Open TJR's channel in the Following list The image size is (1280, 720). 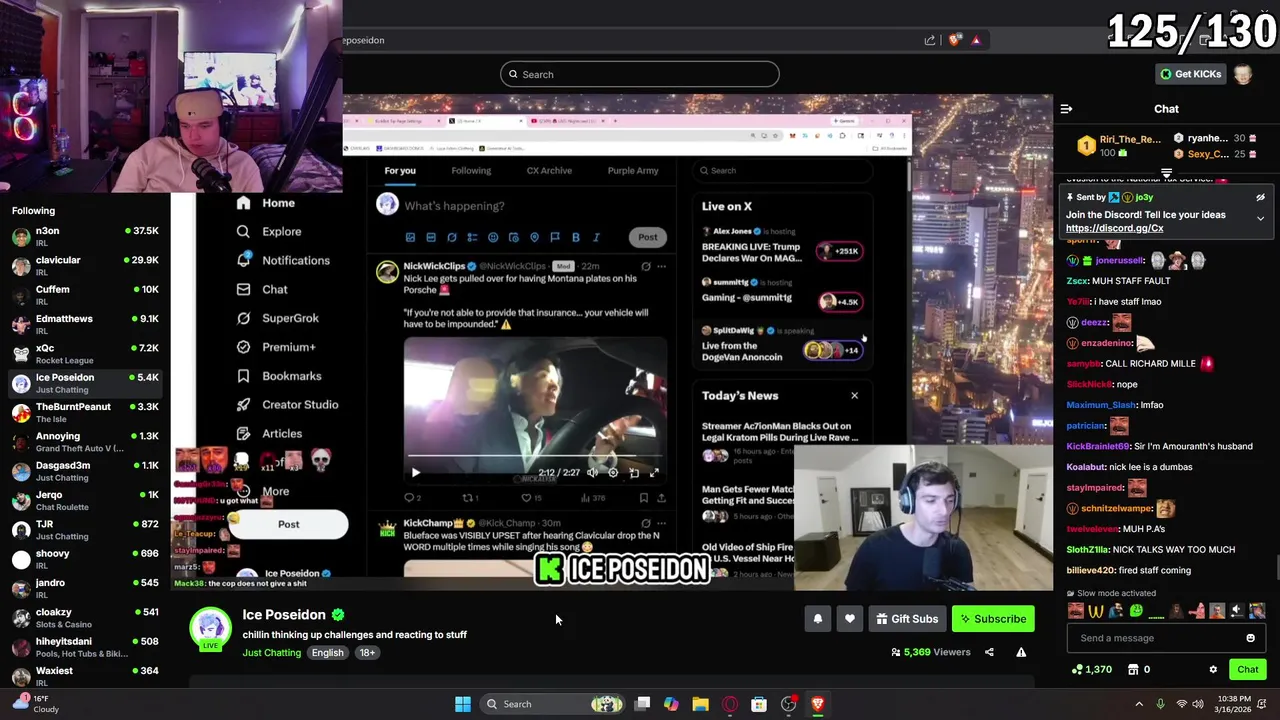85,530
